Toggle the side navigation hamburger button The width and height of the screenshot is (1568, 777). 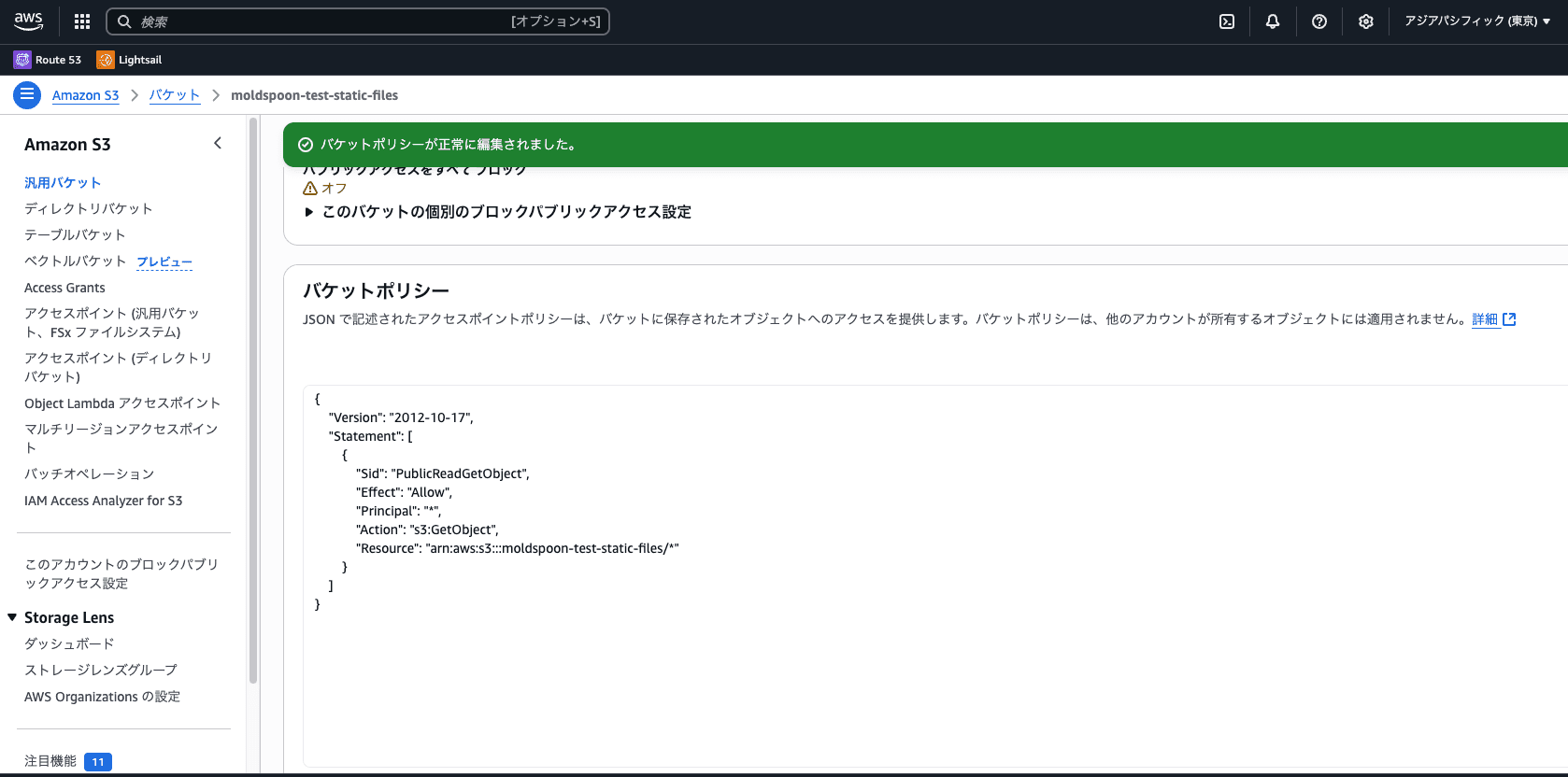click(27, 94)
